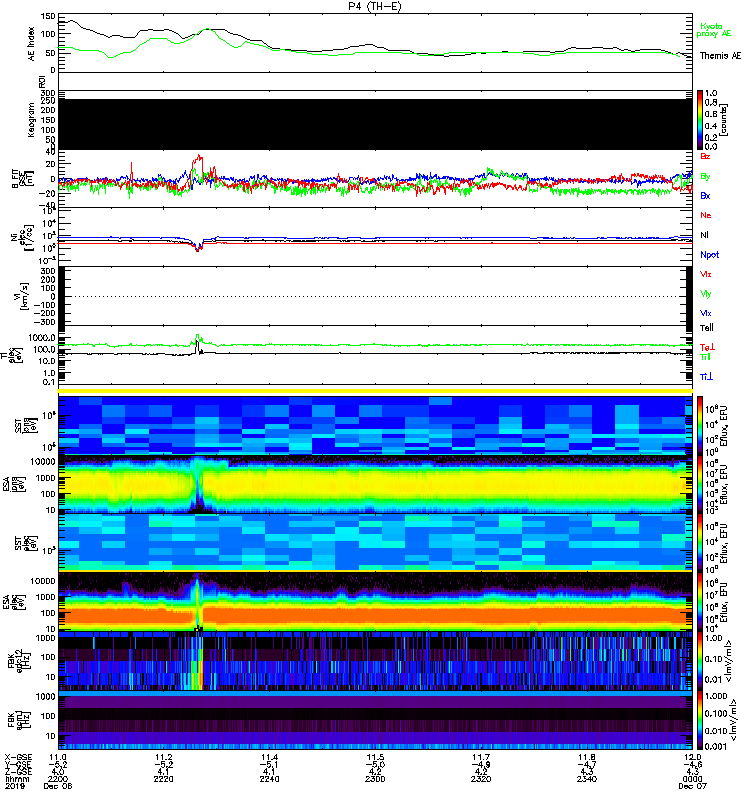Click the X-GSE value 11.5

(375, 757)
